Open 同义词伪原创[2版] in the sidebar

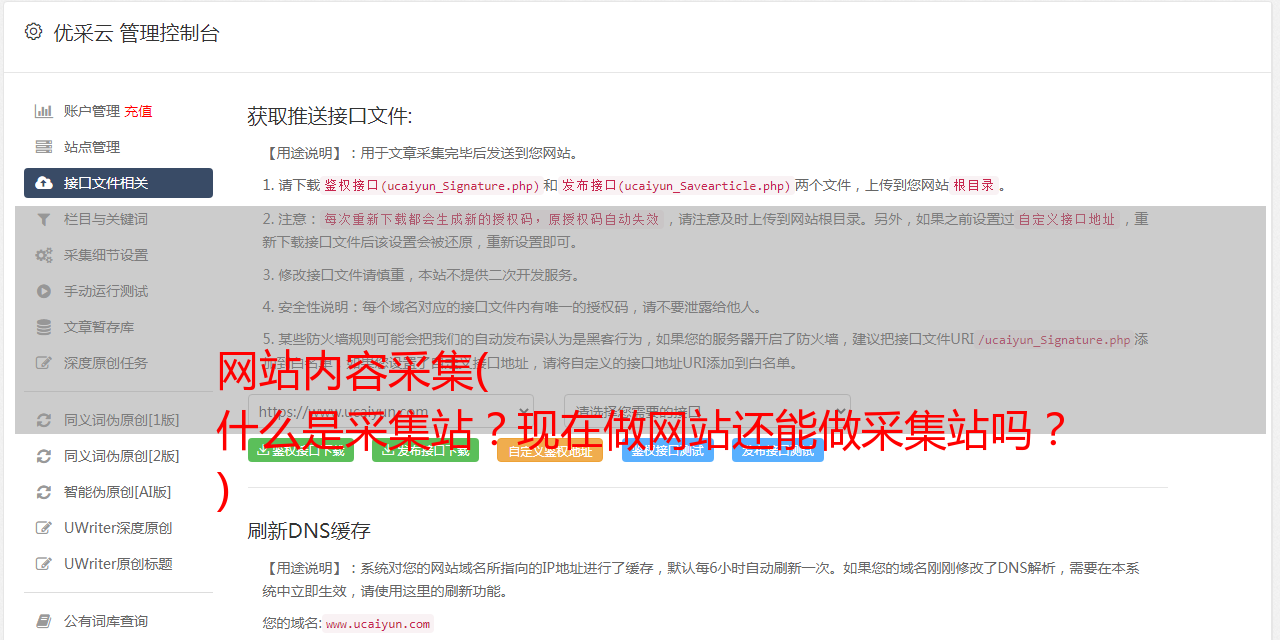click(122, 456)
